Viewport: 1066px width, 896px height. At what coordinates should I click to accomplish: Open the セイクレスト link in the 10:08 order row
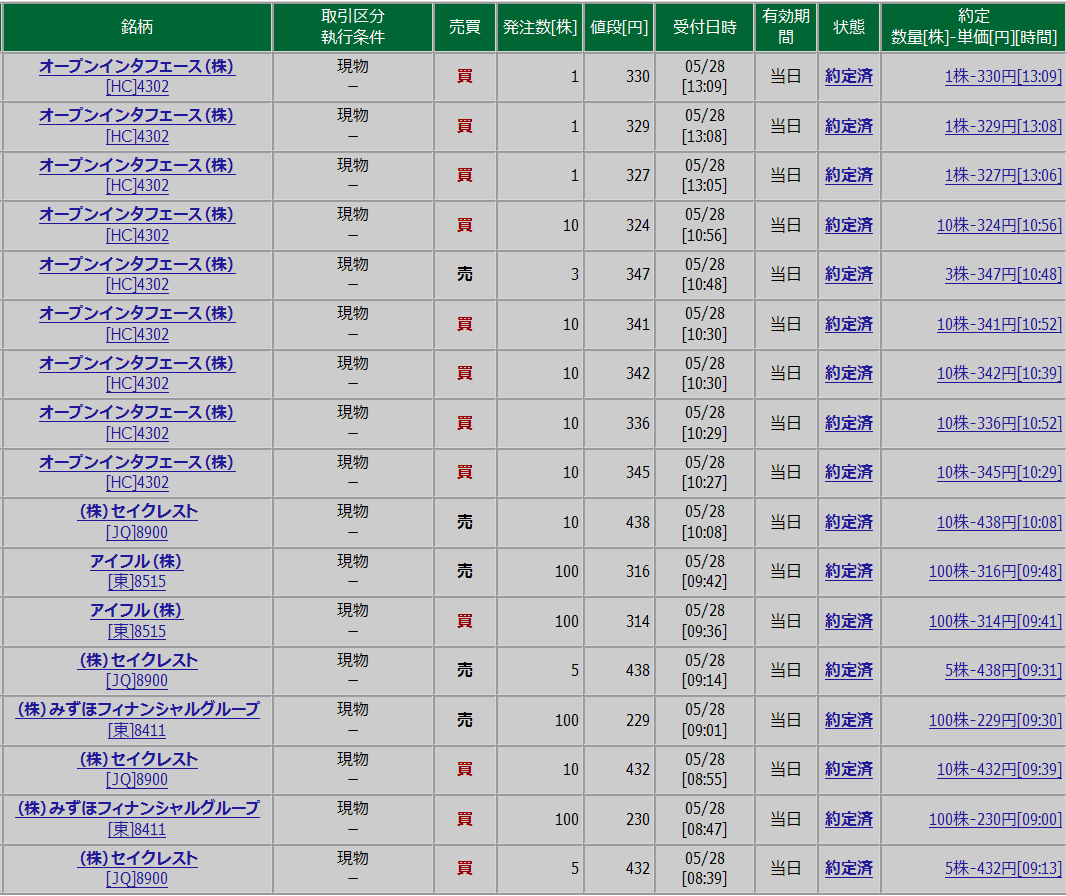(x=138, y=511)
